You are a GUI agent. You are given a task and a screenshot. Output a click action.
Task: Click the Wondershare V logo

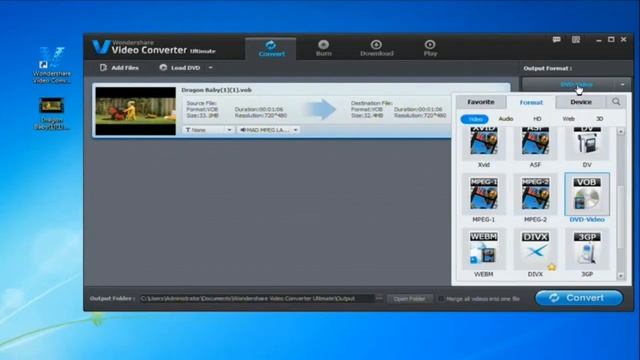pos(101,47)
